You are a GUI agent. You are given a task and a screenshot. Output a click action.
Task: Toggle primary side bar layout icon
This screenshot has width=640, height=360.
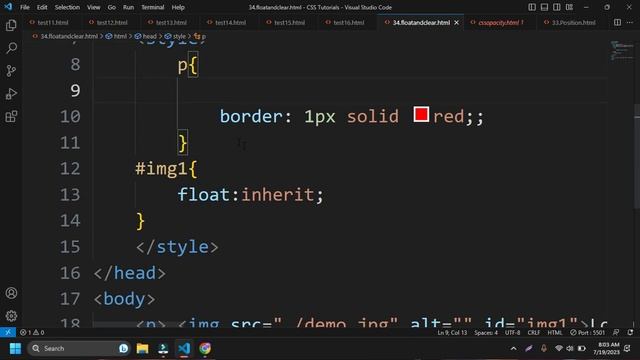pyautogui.click(x=532, y=7)
